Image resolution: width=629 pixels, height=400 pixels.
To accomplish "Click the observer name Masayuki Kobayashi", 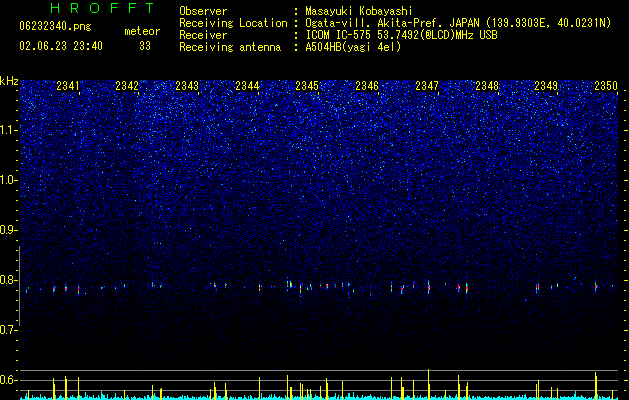I will 359,11.
